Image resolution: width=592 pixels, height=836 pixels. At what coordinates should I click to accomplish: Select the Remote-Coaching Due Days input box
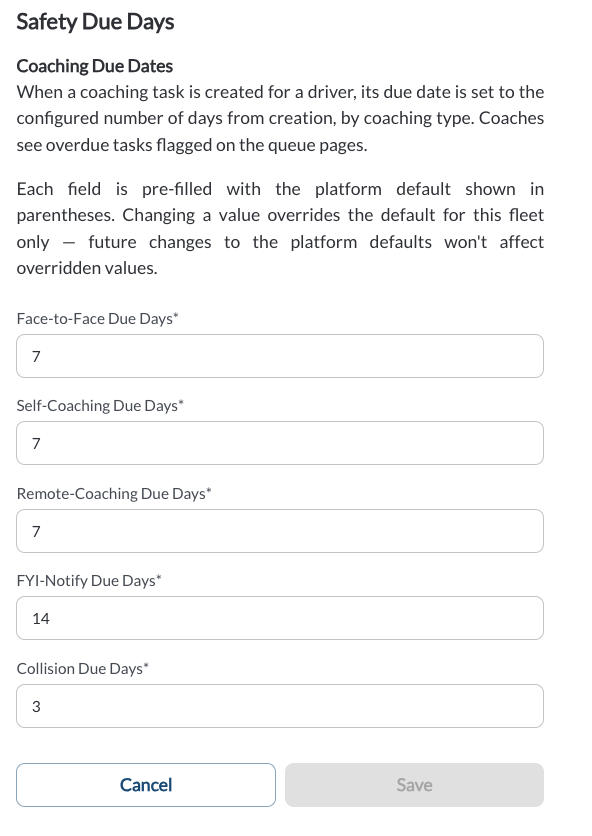click(280, 531)
